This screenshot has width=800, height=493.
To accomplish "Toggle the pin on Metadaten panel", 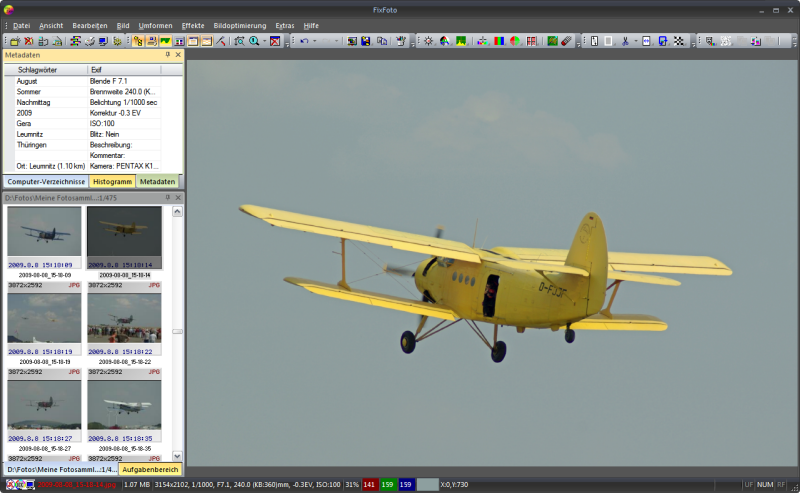I will coord(168,55).
